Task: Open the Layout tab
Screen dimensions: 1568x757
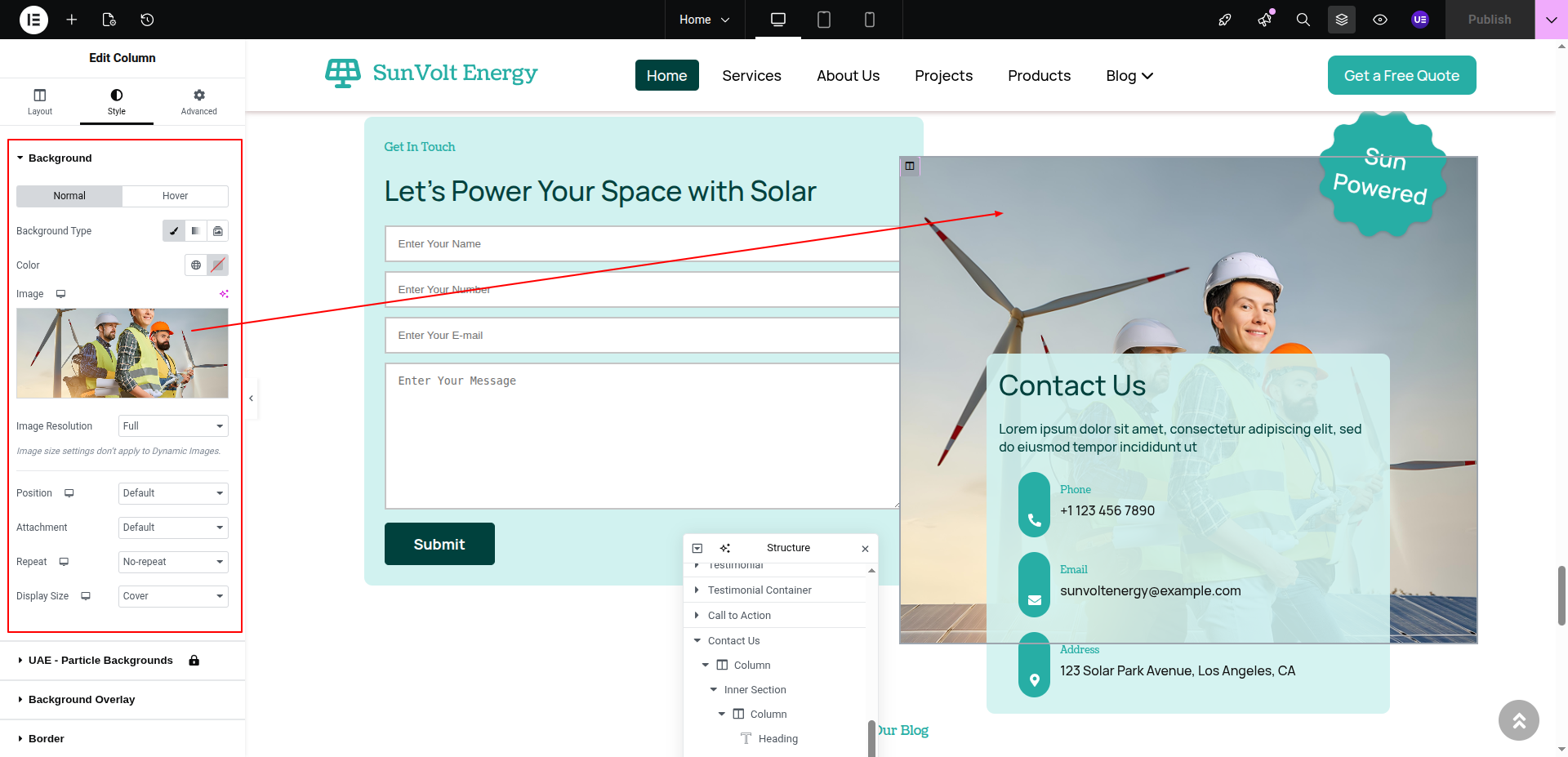Action: 40,102
